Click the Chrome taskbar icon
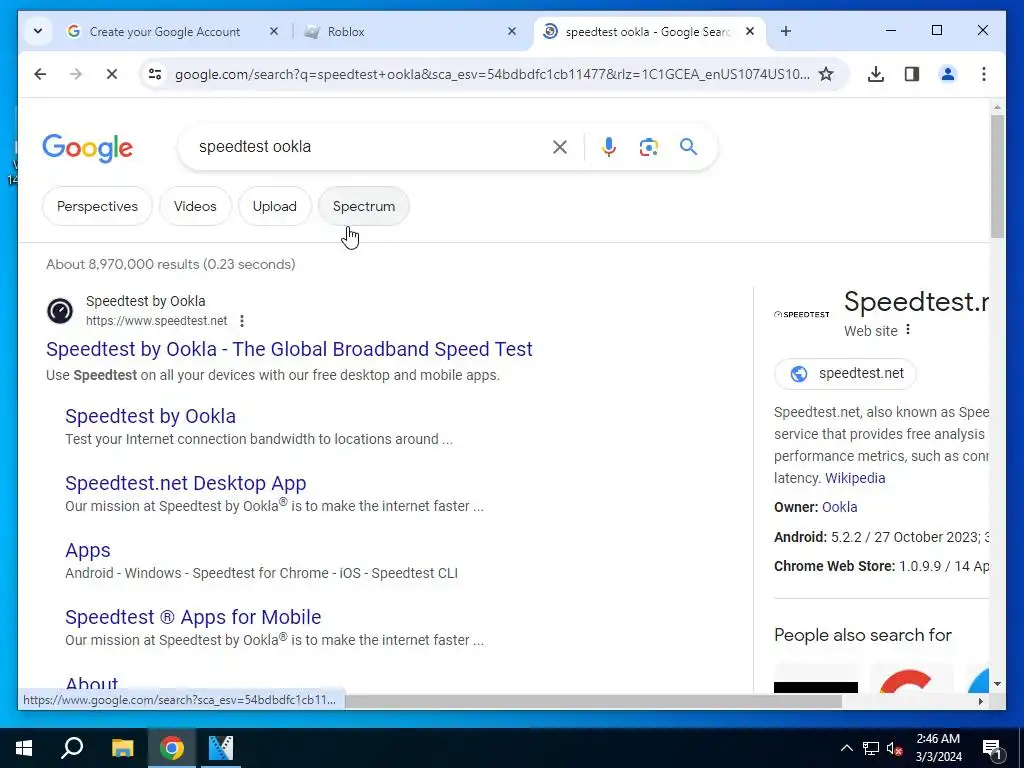1024x768 pixels. (x=172, y=748)
